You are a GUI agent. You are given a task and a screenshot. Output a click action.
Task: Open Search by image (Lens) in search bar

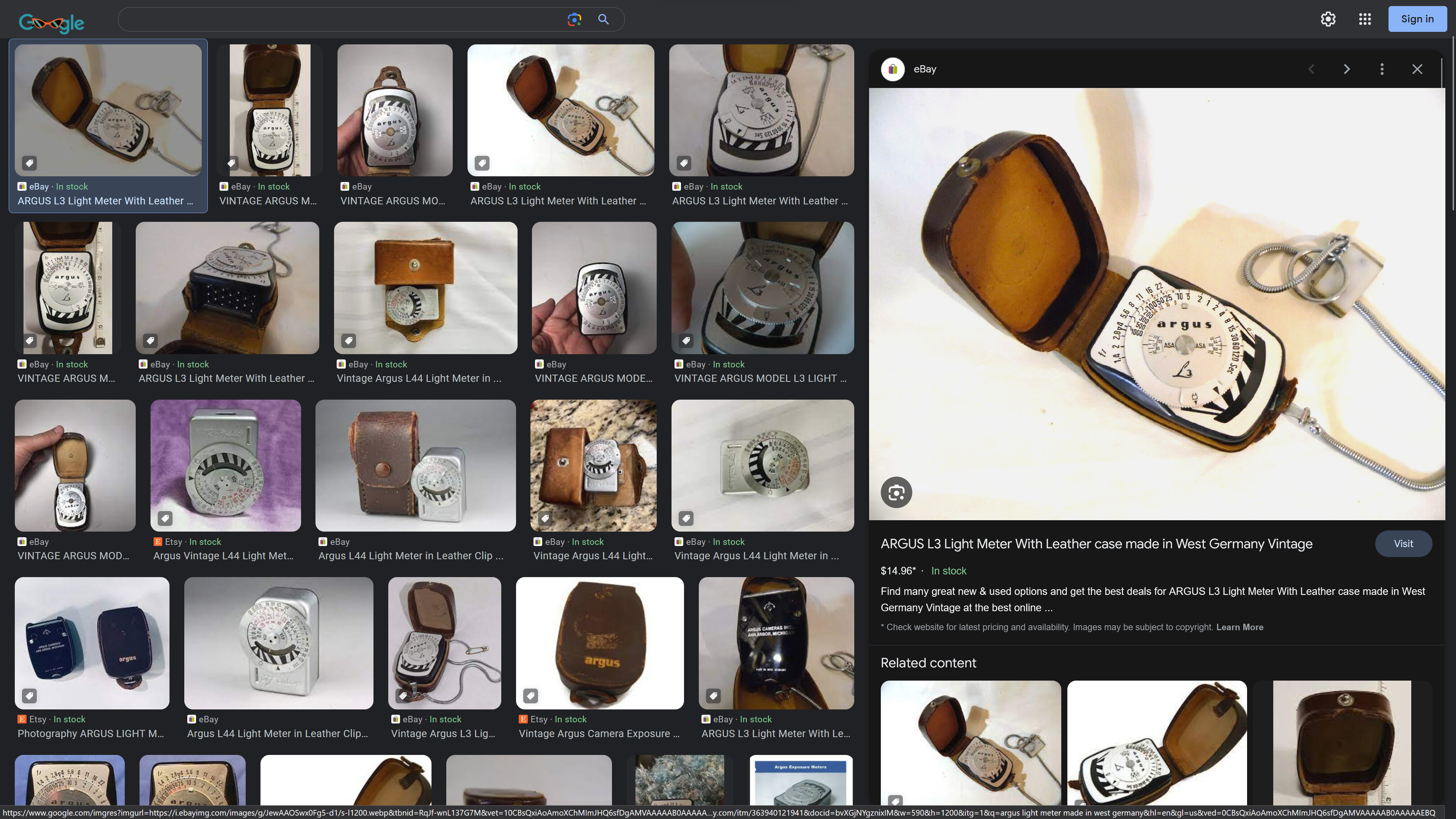point(574,19)
